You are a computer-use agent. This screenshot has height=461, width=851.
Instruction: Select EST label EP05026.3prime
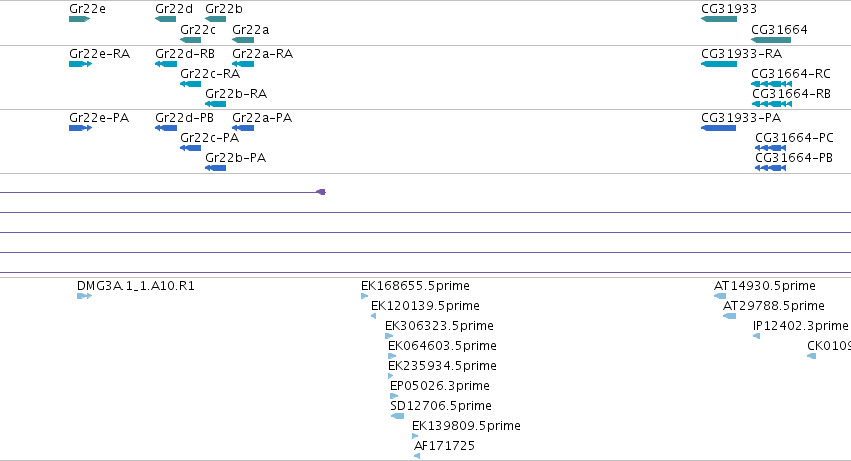pyautogui.click(x=440, y=387)
